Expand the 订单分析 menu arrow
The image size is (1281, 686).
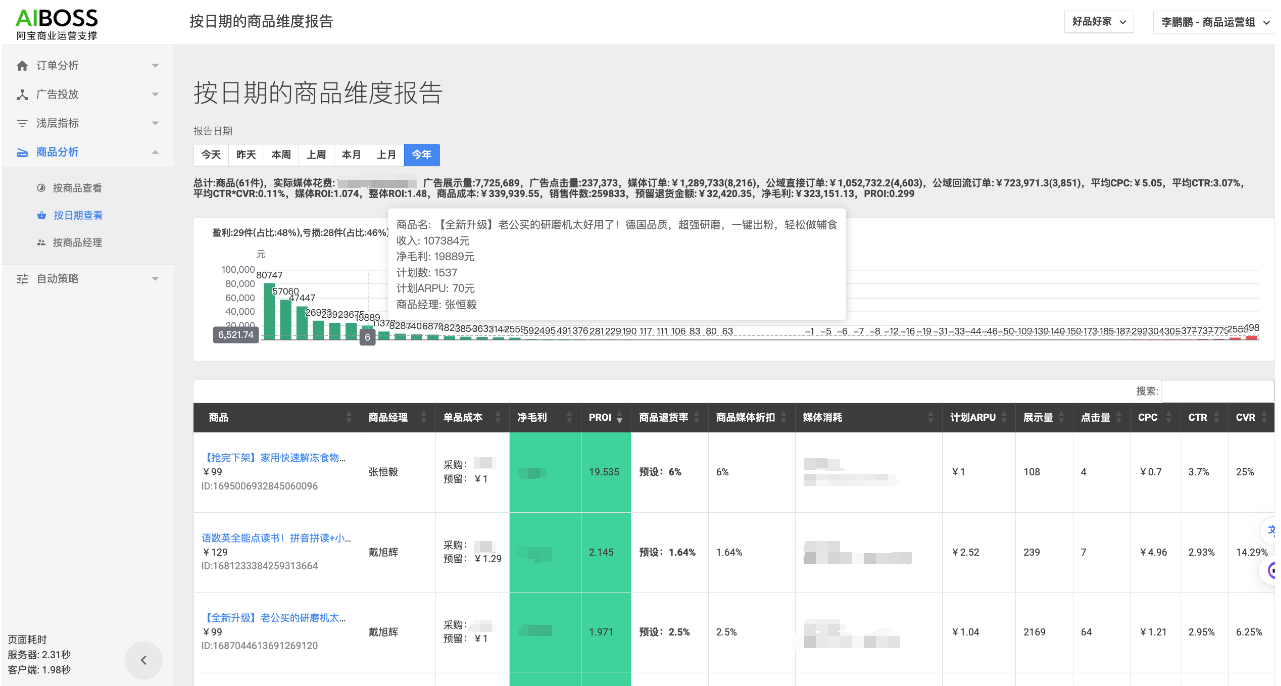155,66
